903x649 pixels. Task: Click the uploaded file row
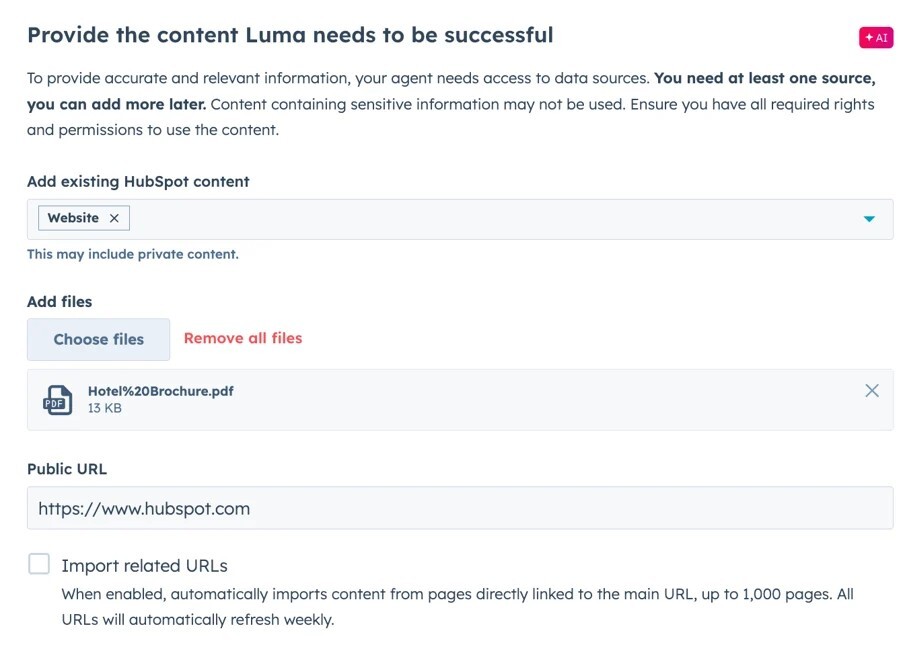[x=460, y=400]
